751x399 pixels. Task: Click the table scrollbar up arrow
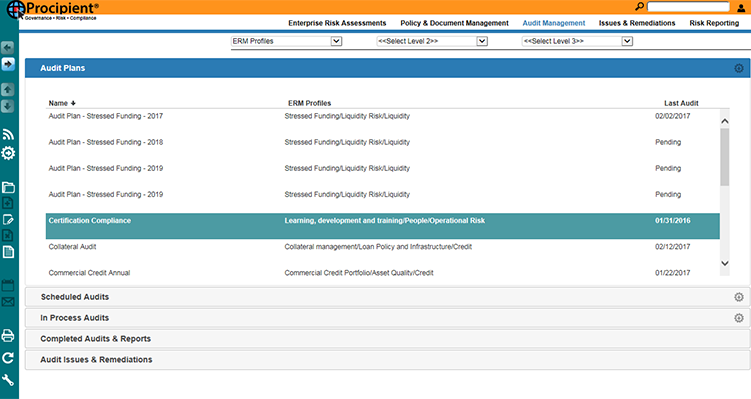(725, 121)
